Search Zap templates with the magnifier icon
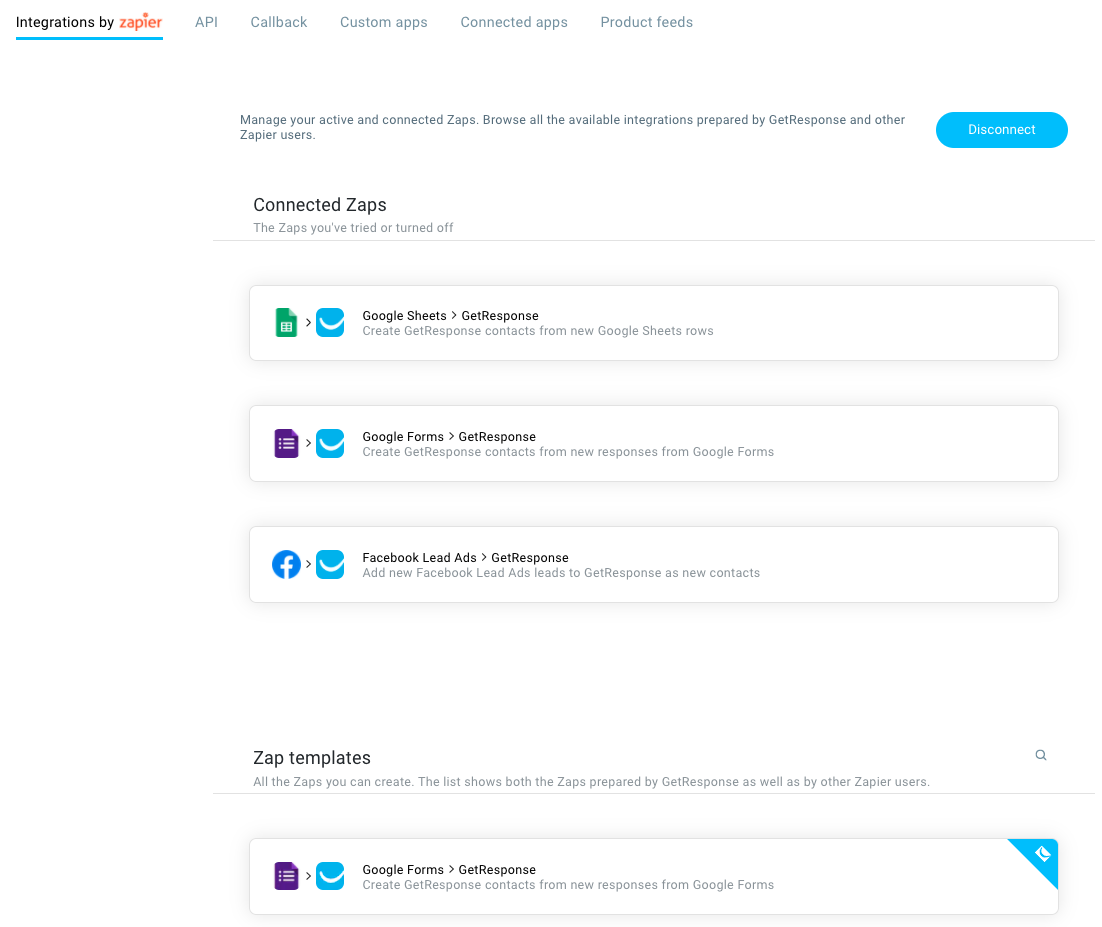This screenshot has width=1102, height=927. click(1041, 756)
